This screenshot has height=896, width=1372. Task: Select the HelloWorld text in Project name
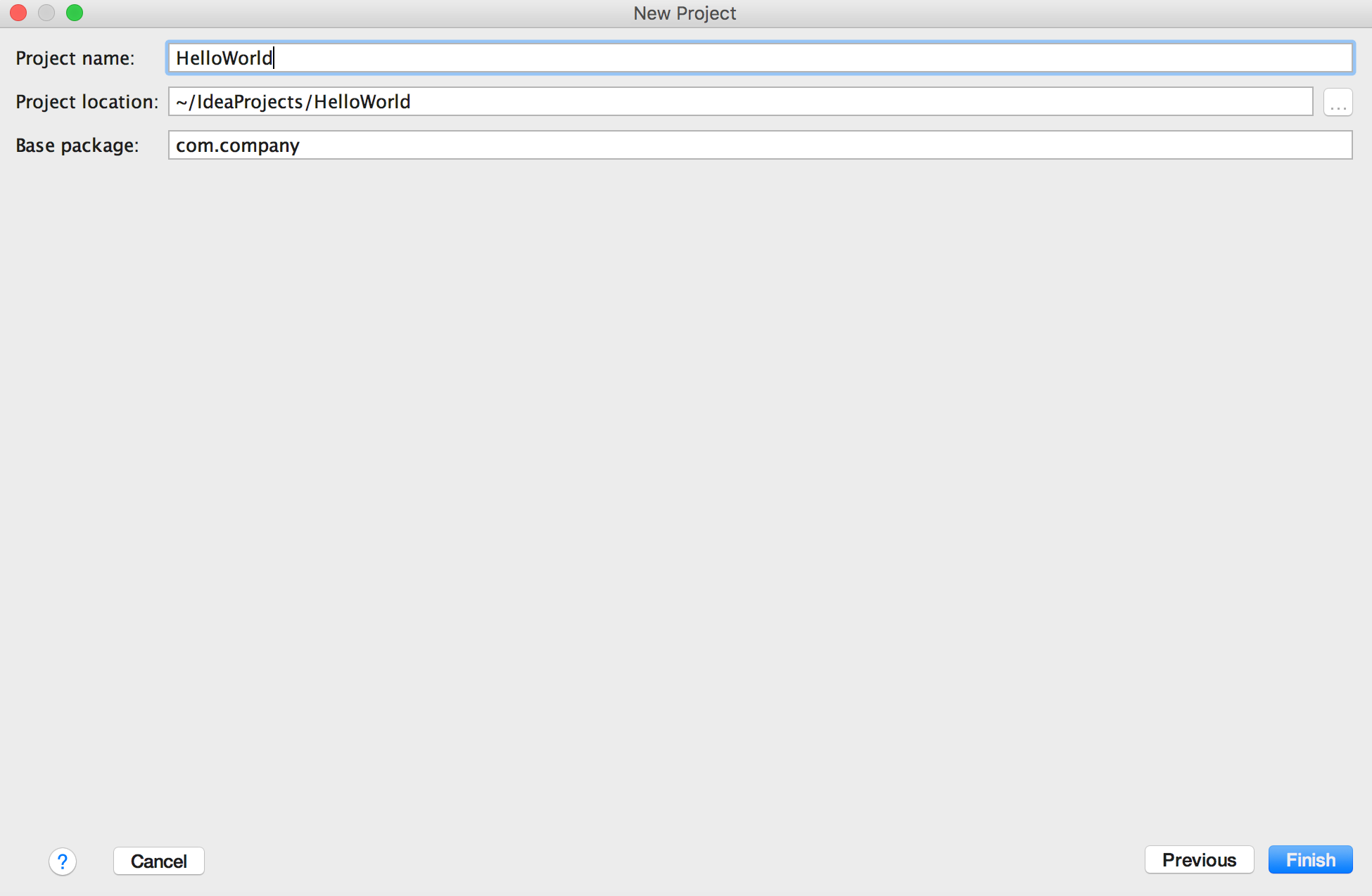coord(223,58)
